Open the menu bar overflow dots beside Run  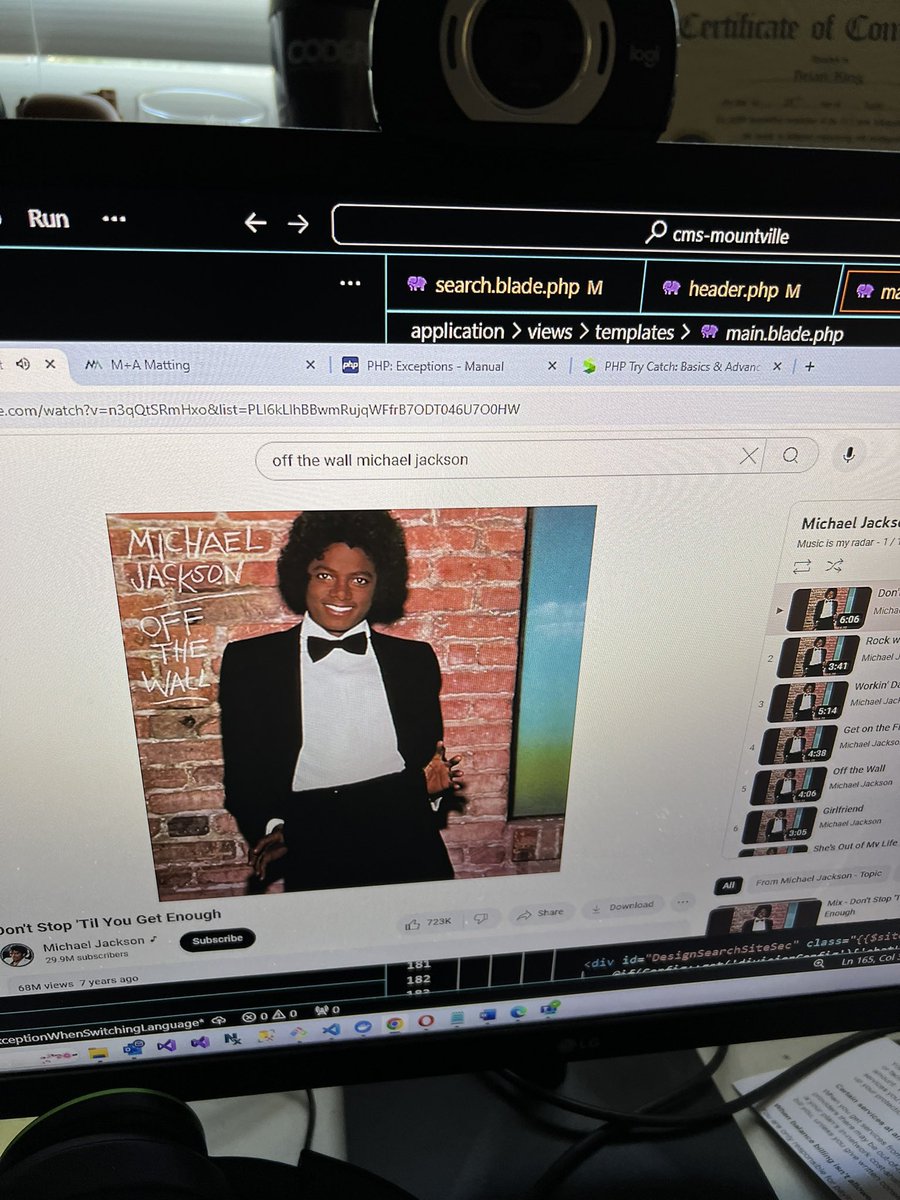tap(115, 219)
